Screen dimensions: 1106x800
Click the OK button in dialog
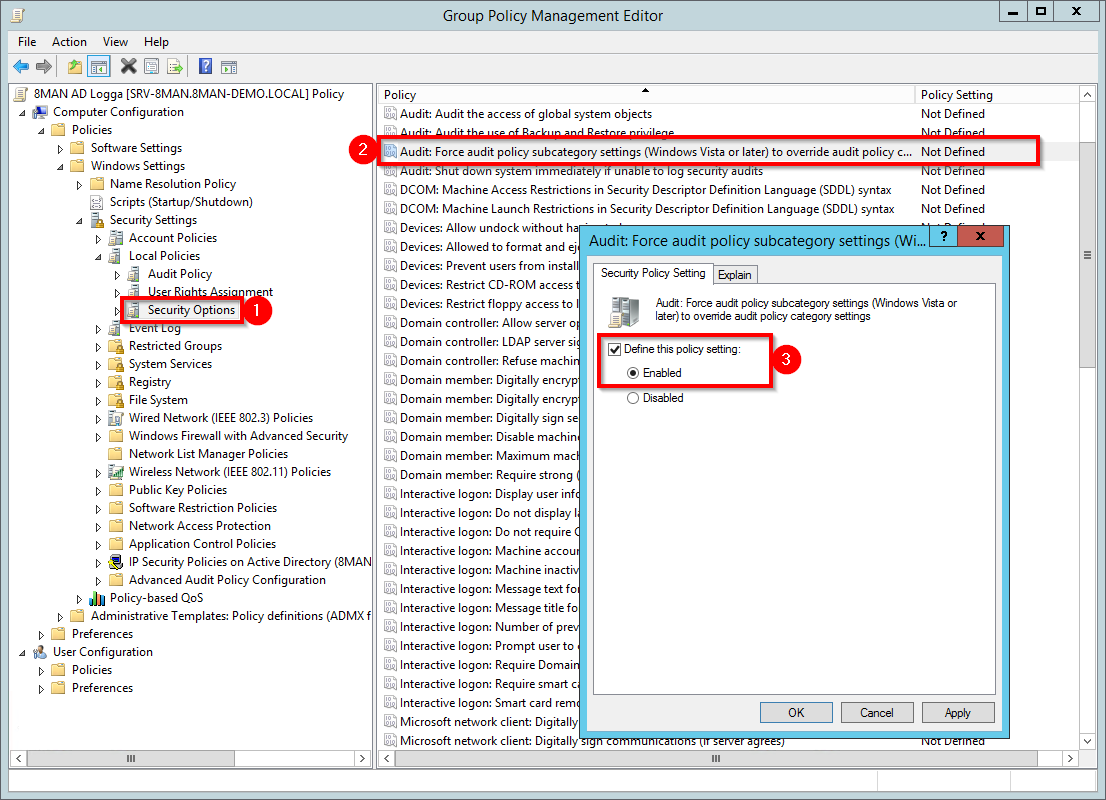pos(796,713)
